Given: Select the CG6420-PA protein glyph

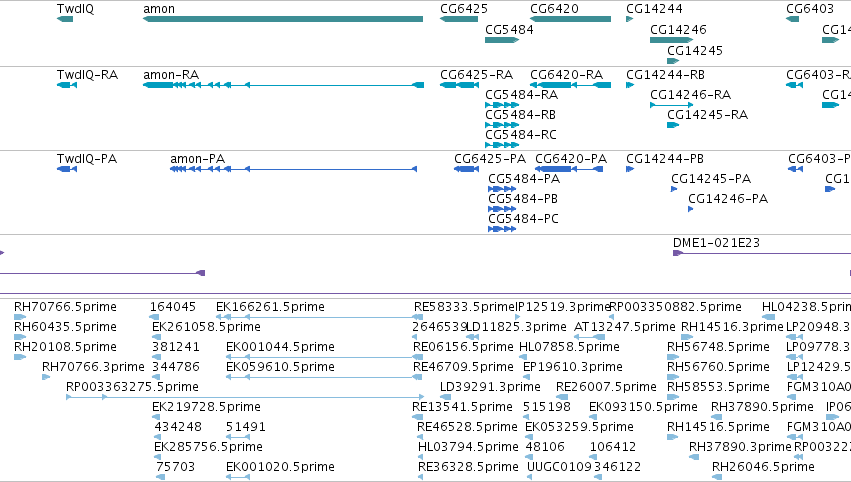Looking at the screenshot, I should tap(569, 169).
